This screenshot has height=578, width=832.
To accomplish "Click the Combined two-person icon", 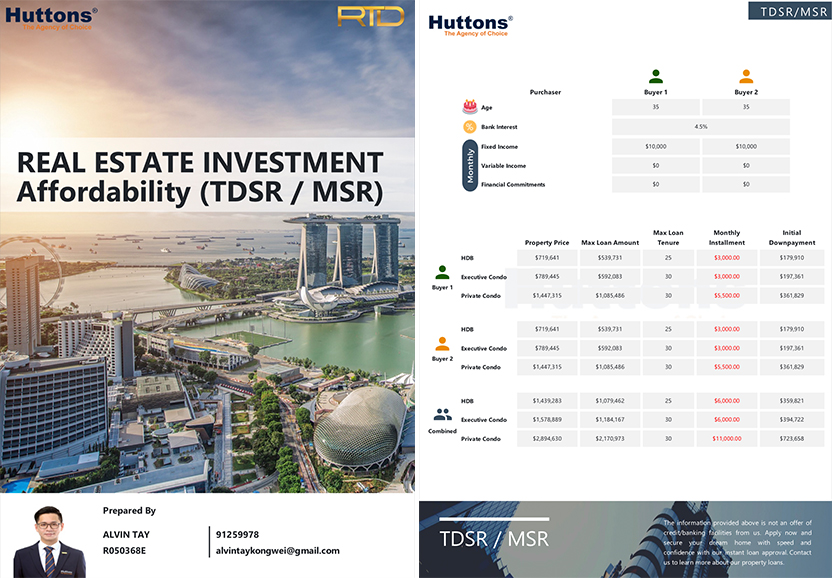I will [443, 415].
